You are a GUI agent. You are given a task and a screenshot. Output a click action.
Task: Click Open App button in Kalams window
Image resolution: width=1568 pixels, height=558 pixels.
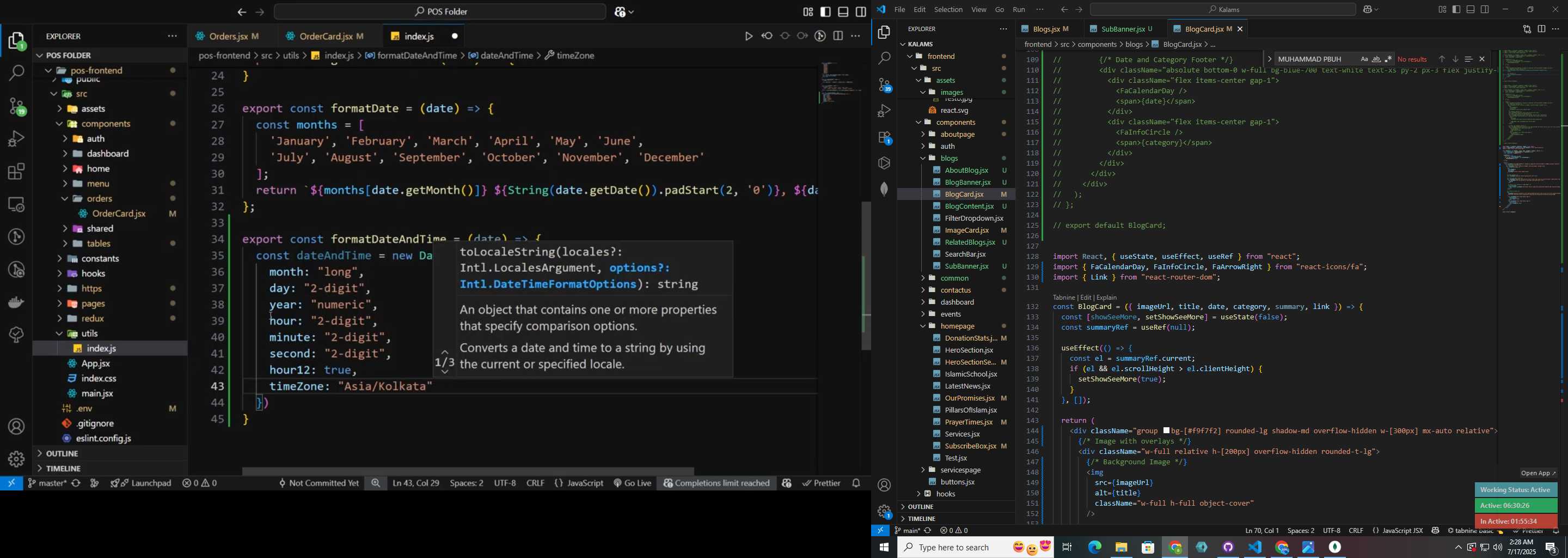pos(1538,474)
